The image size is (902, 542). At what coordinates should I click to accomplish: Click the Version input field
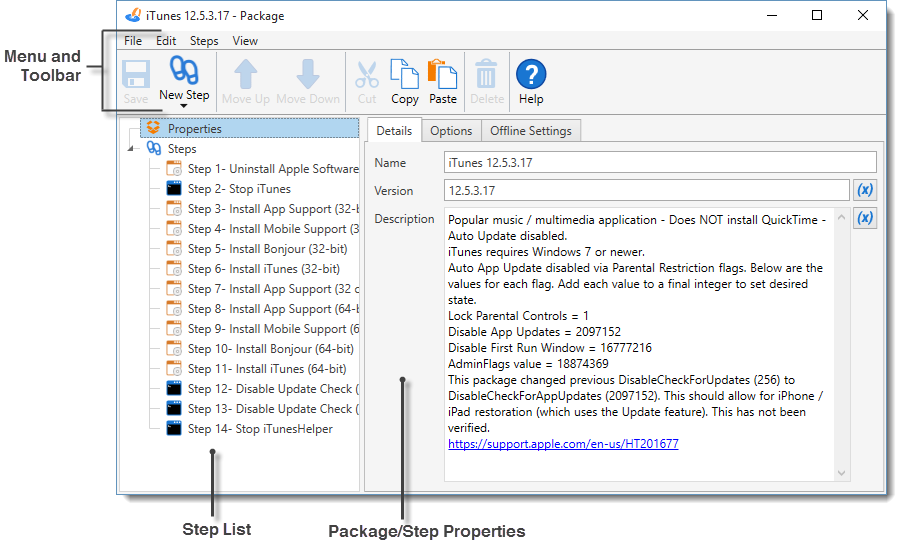tap(647, 190)
